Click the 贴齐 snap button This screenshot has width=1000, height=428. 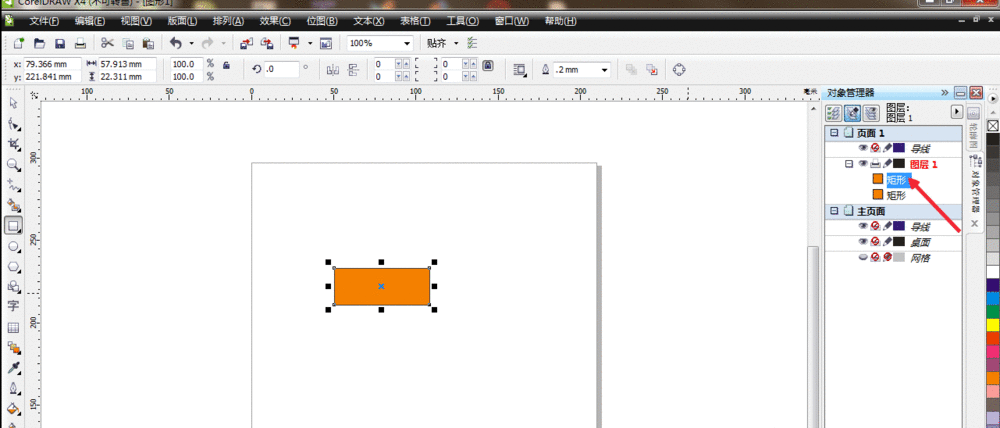(438, 44)
